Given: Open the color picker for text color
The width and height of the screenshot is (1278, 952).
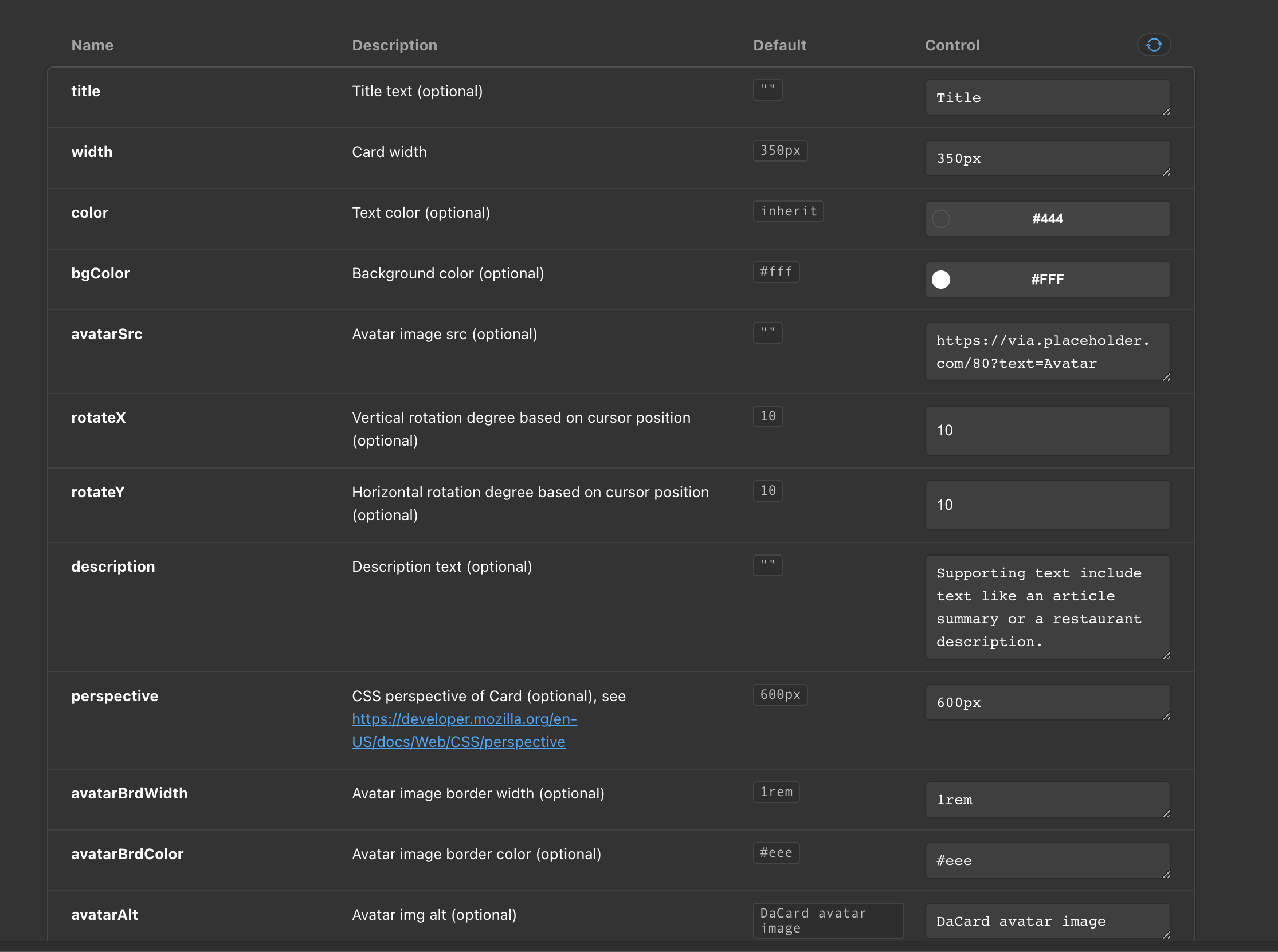Looking at the screenshot, I should click(942, 218).
